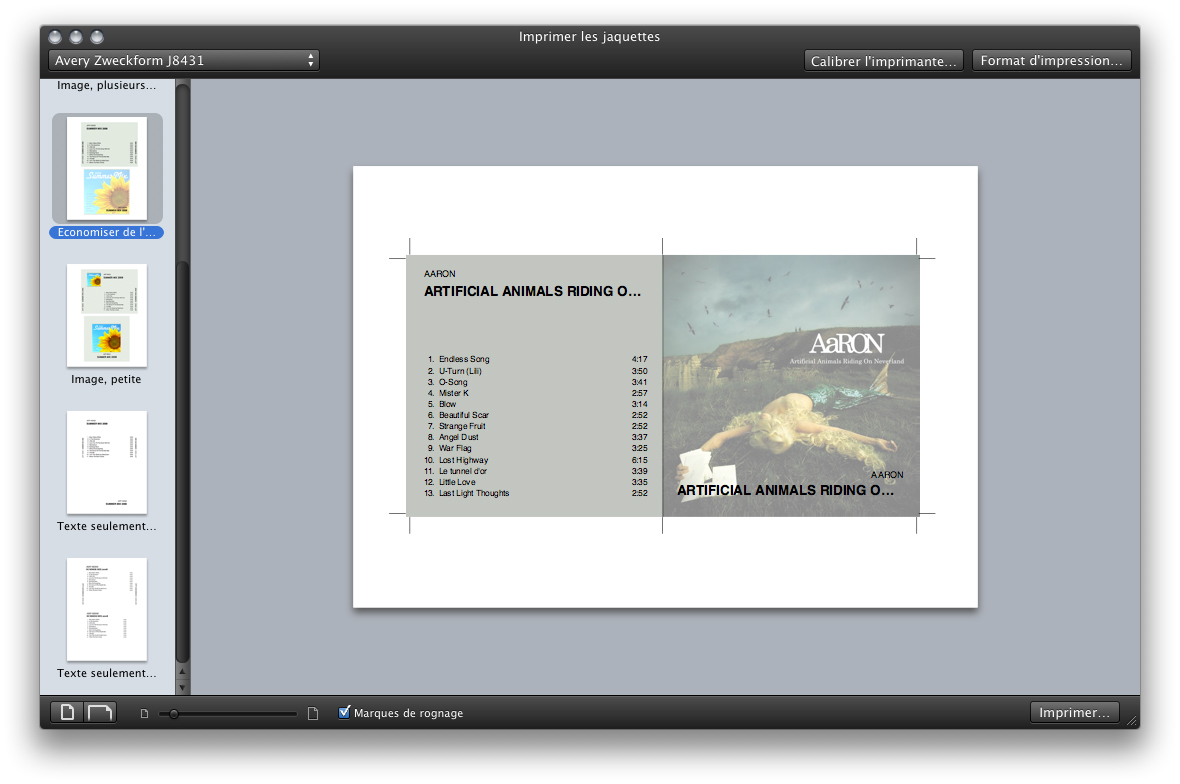
Task: Click album title above the track list
Action: 532,291
